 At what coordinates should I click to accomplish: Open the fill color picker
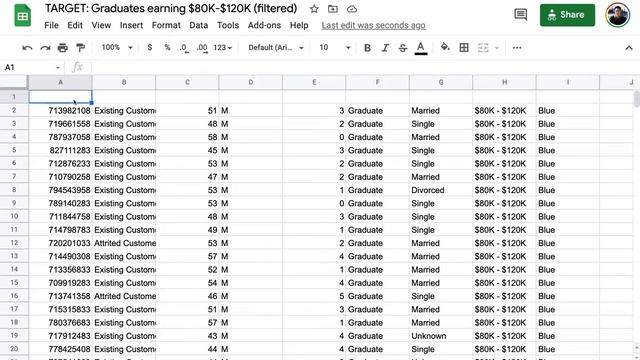[445, 48]
